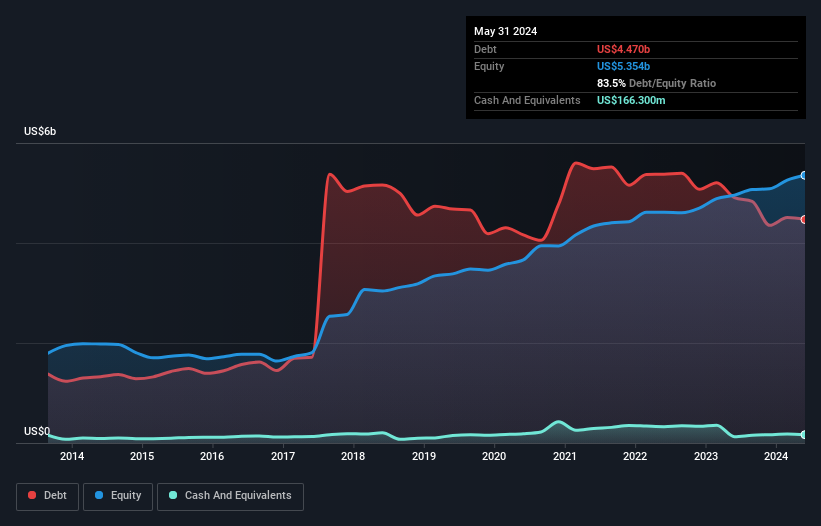821x526 pixels.
Task: Click the Equity label in tooltip
Action: tap(489, 66)
